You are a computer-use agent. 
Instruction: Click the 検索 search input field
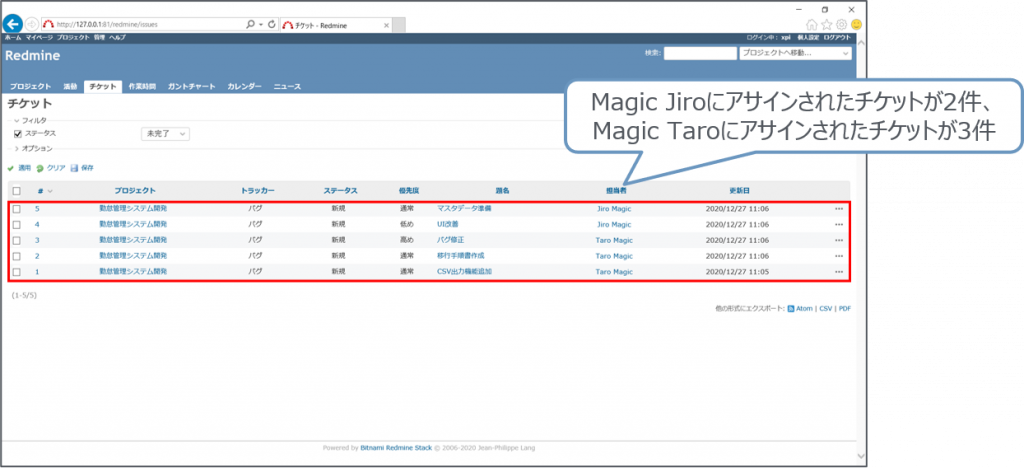coord(699,53)
